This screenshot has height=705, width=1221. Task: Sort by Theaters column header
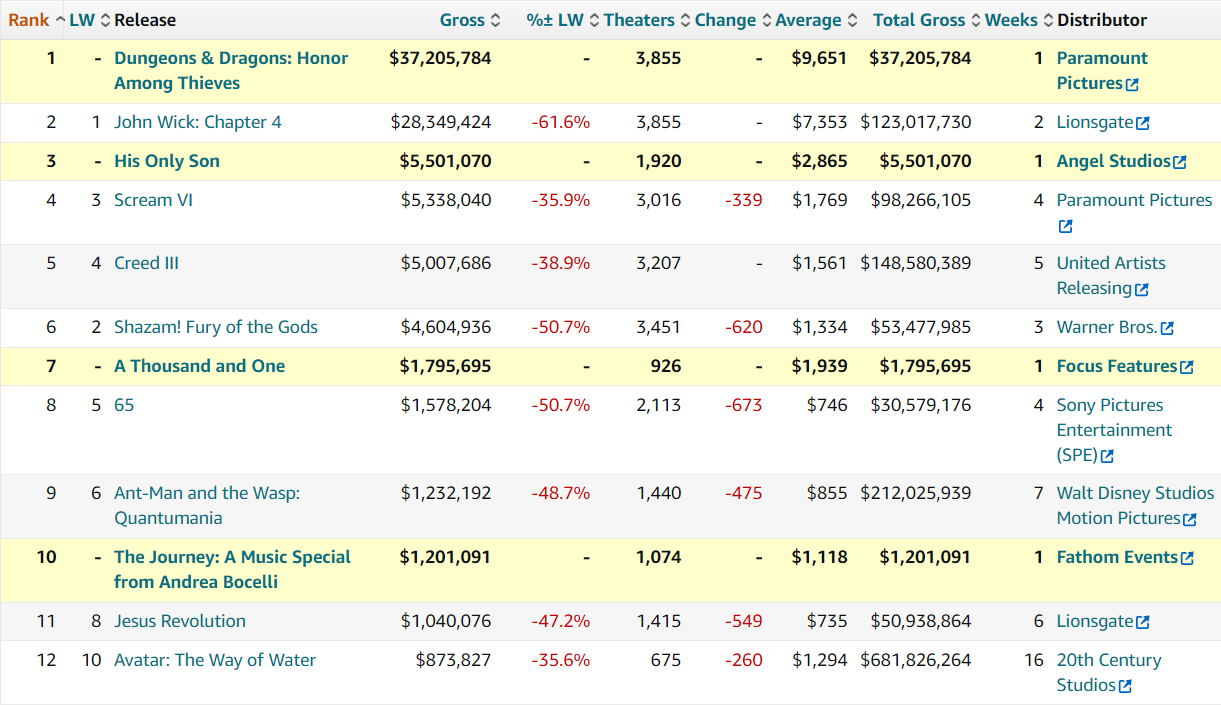[x=646, y=20]
